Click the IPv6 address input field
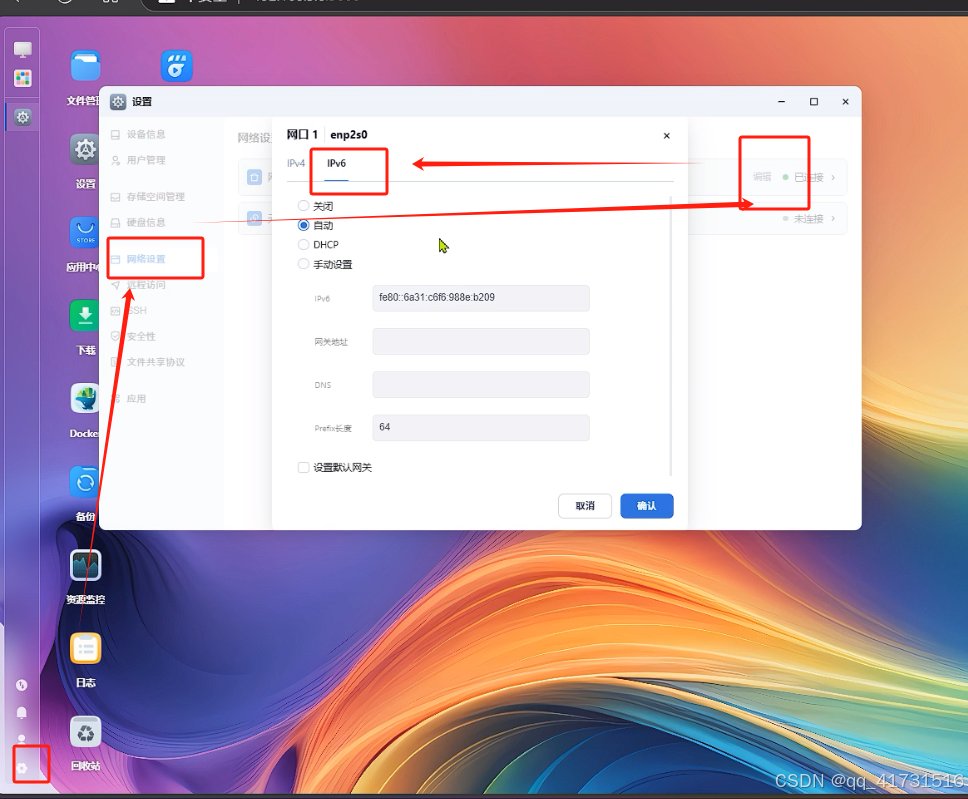Viewport: 968px width, 799px height. point(481,298)
